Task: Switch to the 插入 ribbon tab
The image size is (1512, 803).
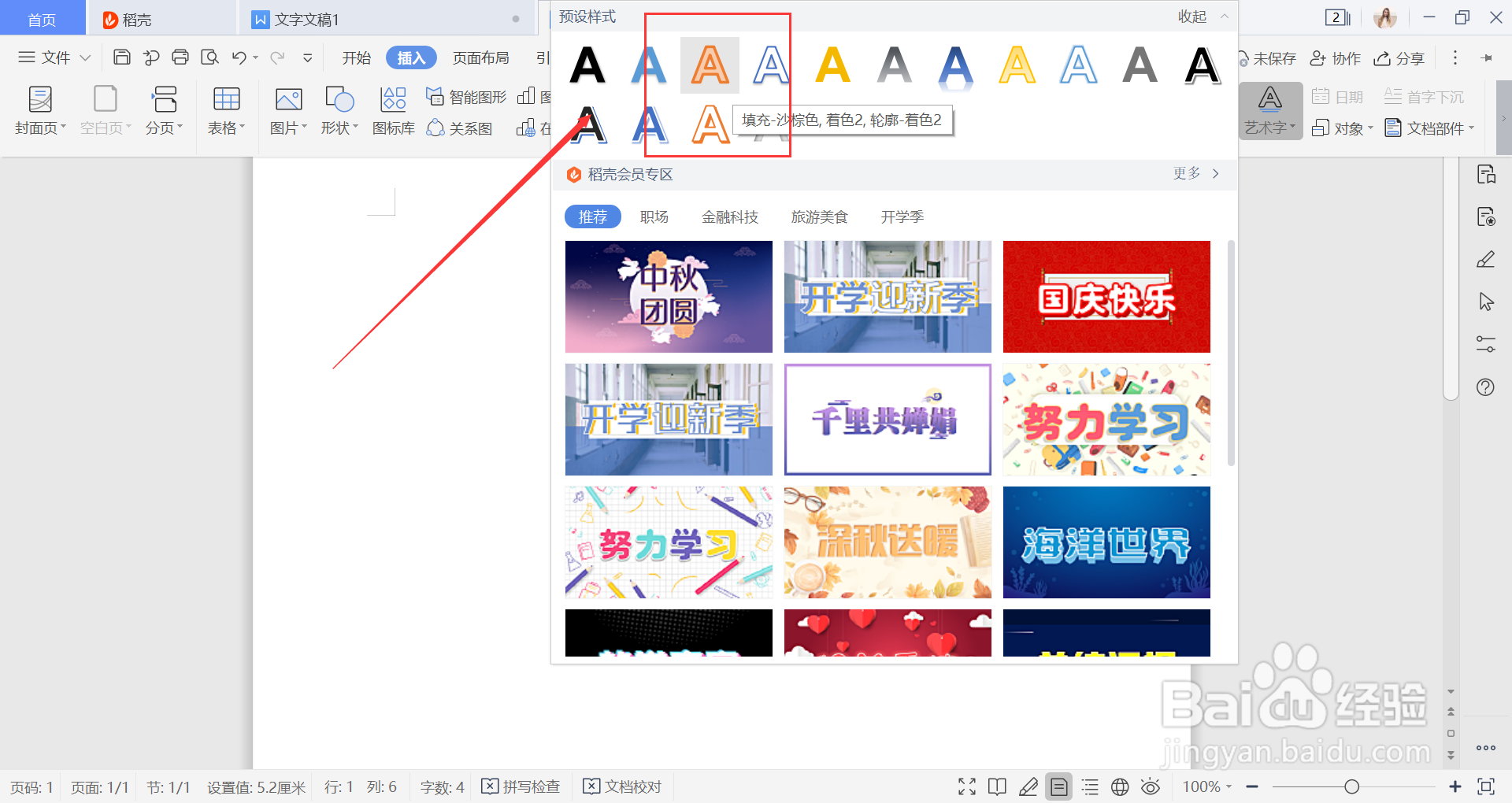Action: click(x=410, y=57)
